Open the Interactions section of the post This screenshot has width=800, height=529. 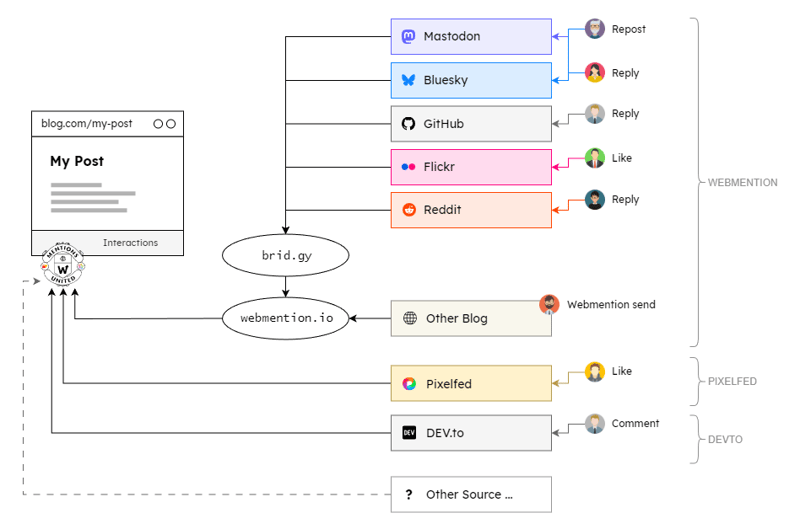(130, 243)
